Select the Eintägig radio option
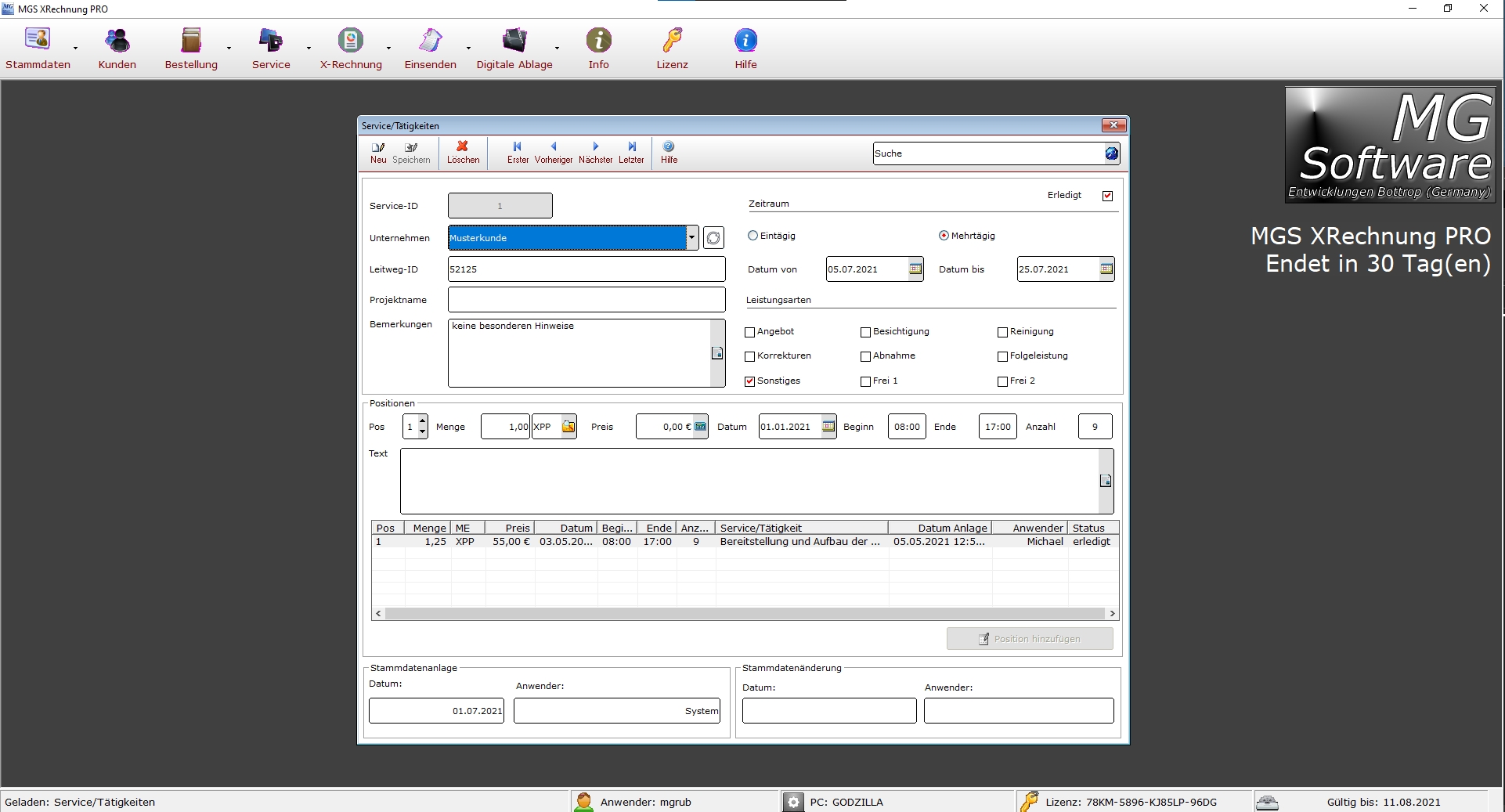The height and width of the screenshot is (812, 1505). pos(753,236)
